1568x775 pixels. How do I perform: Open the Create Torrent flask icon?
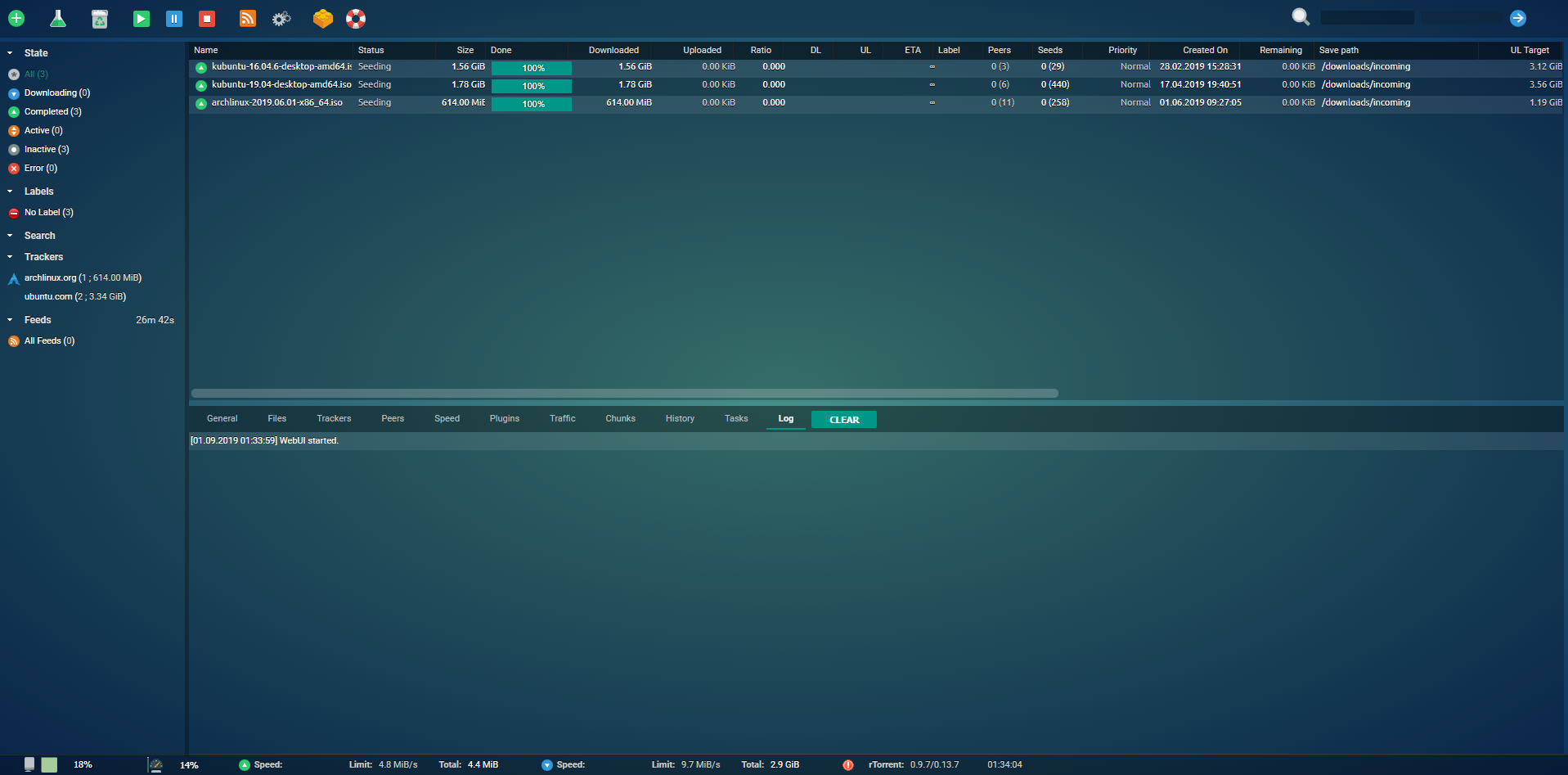coord(58,18)
